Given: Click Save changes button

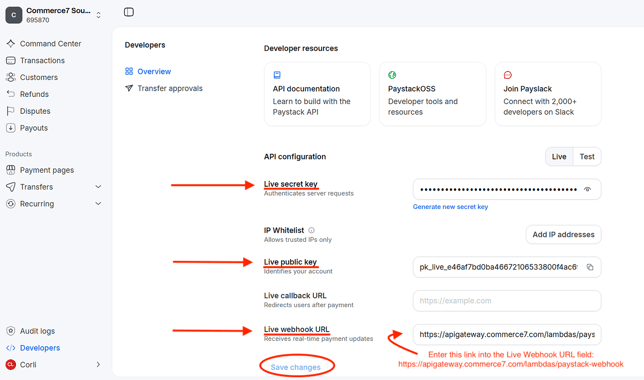Looking at the screenshot, I should point(295,367).
